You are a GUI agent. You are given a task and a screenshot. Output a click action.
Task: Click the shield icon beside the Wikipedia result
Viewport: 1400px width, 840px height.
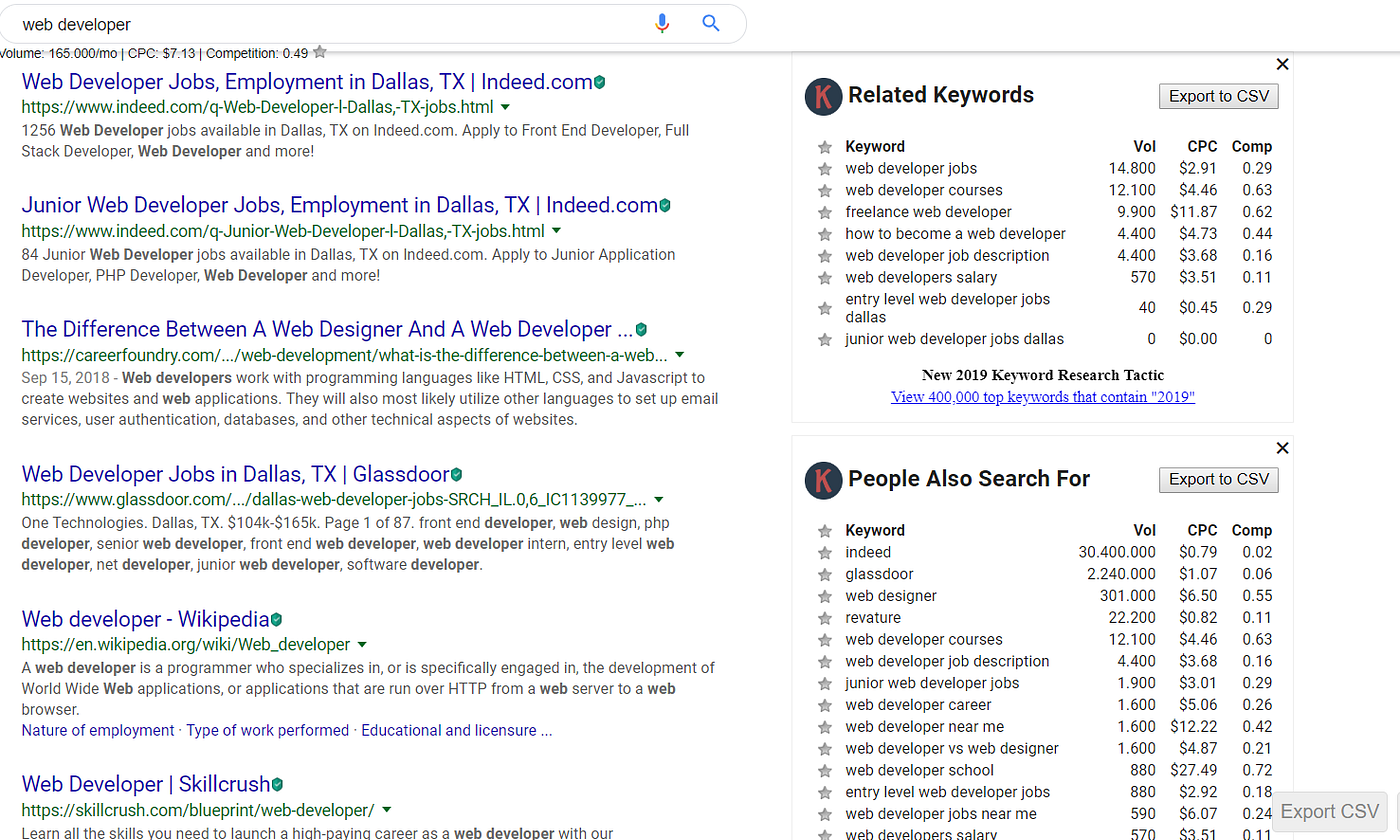click(276, 619)
